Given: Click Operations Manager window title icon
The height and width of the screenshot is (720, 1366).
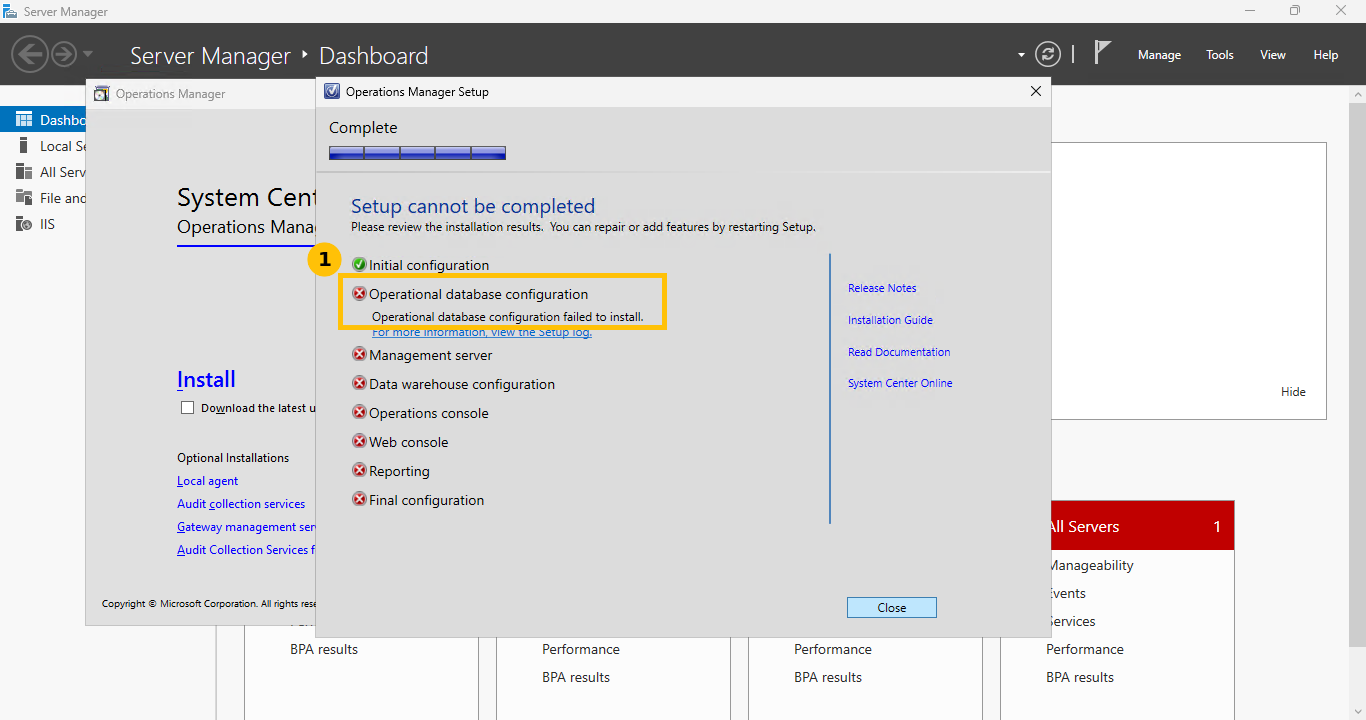Looking at the screenshot, I should [101, 94].
